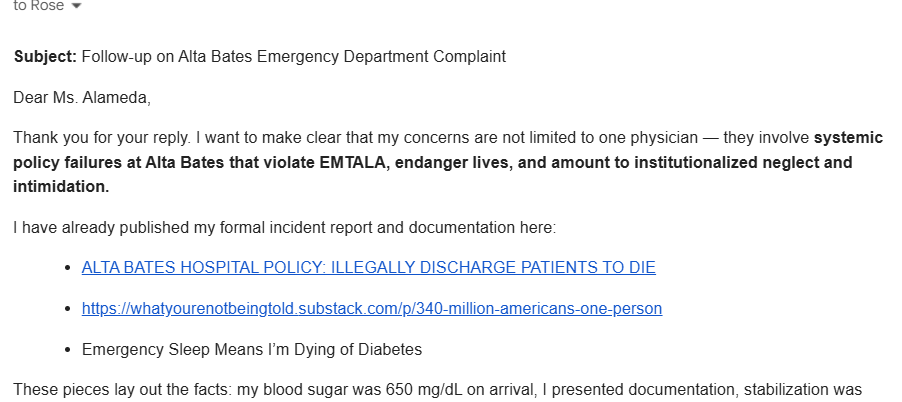Click the bold word "intimidation."
Screen dimensions: 902x402
click(x=61, y=186)
